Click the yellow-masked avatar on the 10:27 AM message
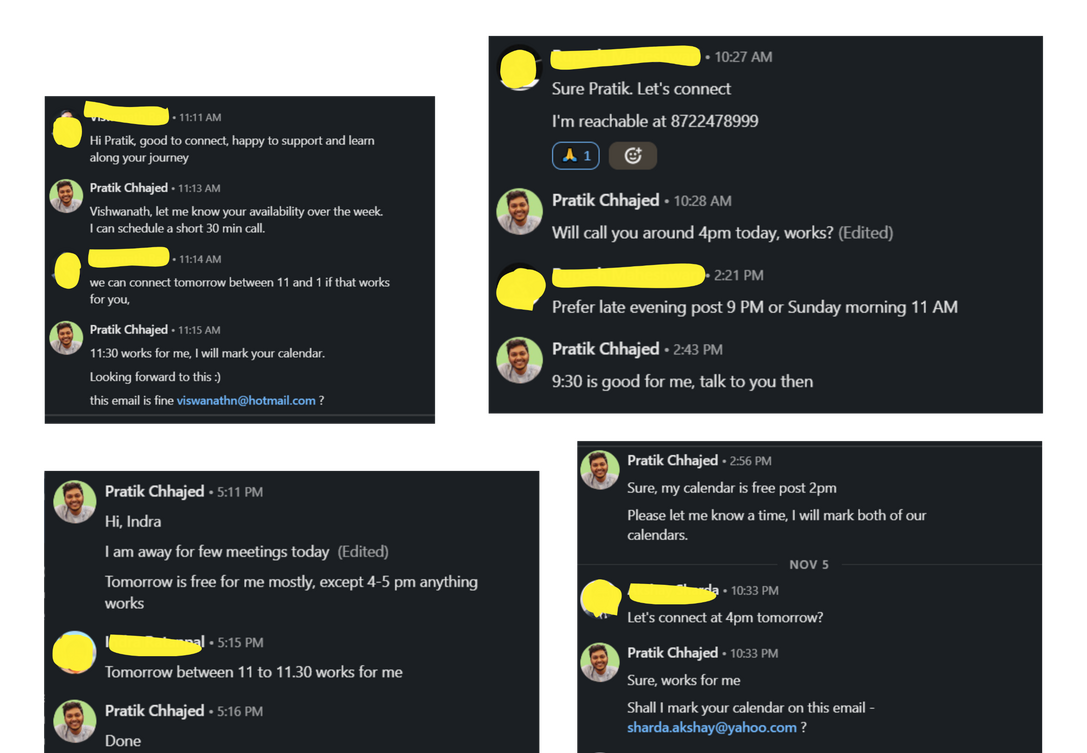 (520, 68)
